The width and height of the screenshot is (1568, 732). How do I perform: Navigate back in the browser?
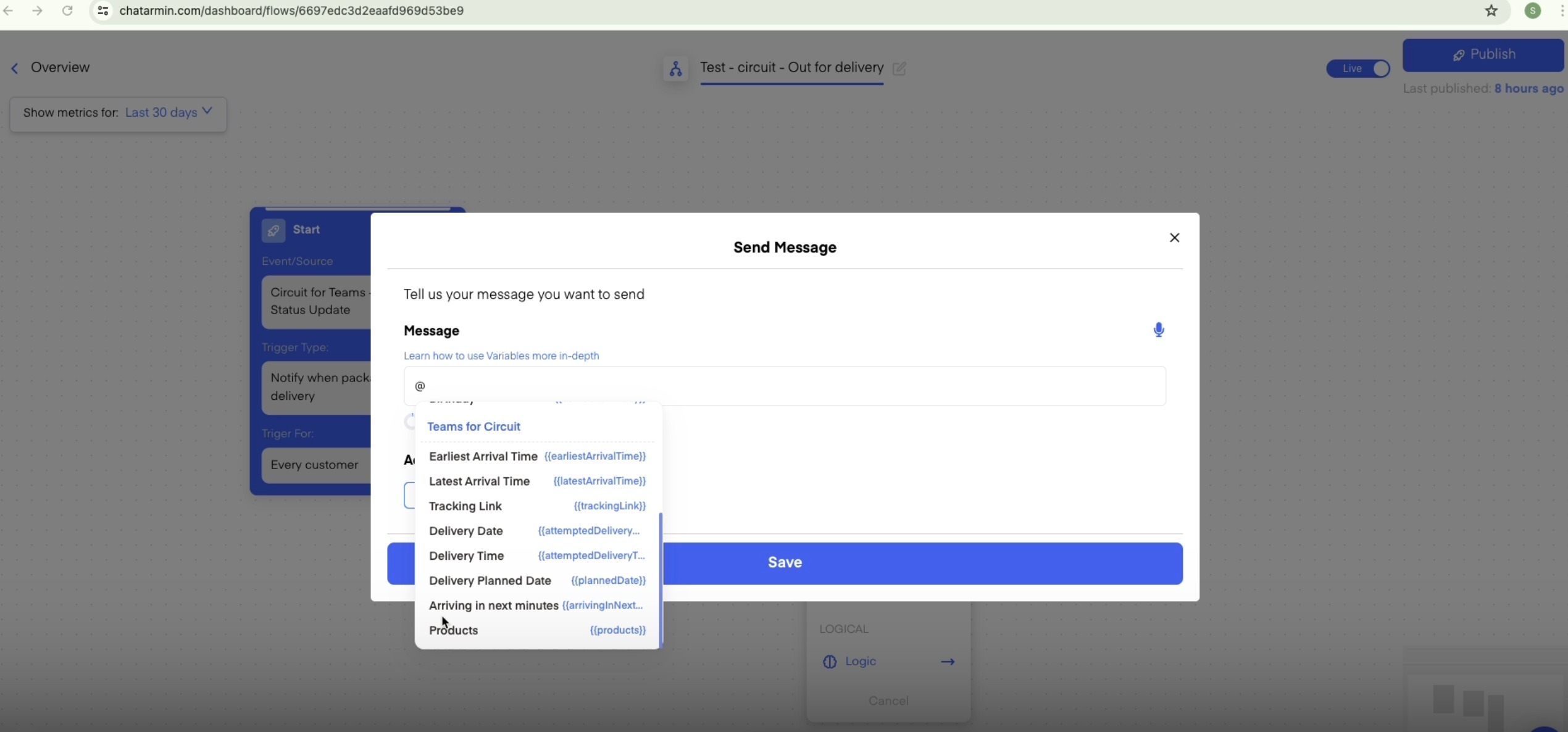coord(9,10)
